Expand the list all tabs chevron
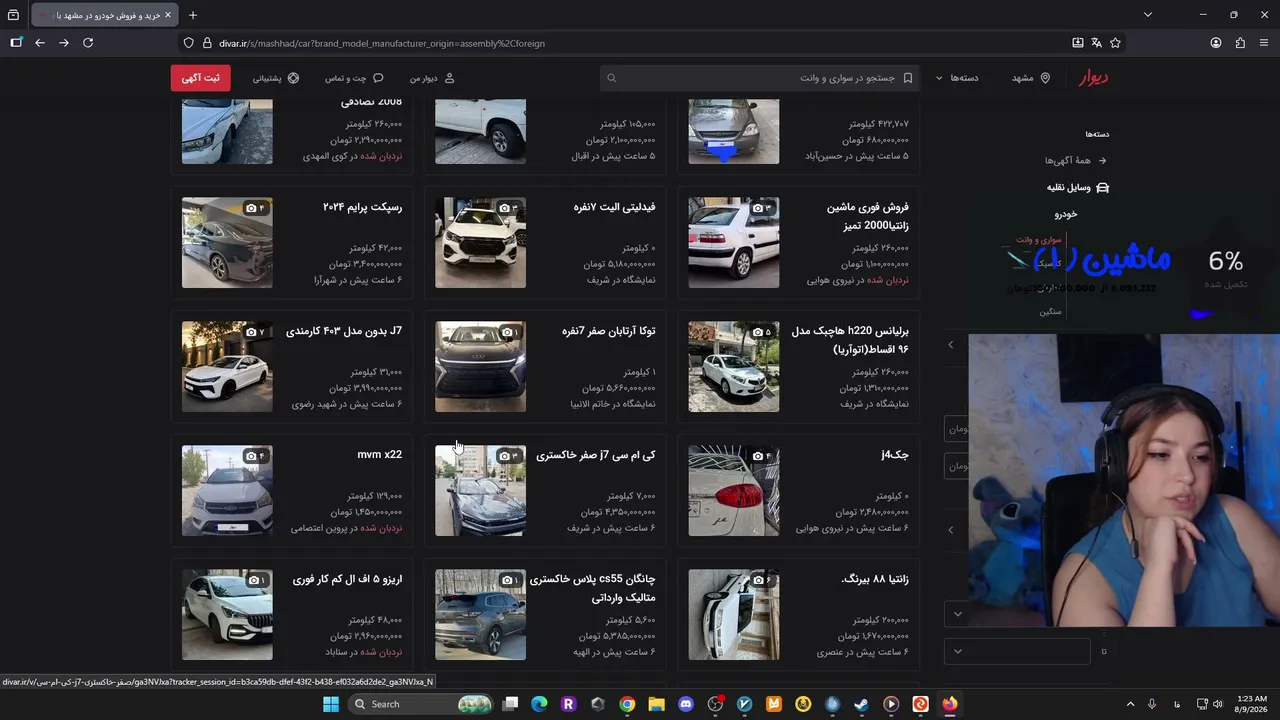Viewport: 1280px width, 720px height. pos(1148,15)
